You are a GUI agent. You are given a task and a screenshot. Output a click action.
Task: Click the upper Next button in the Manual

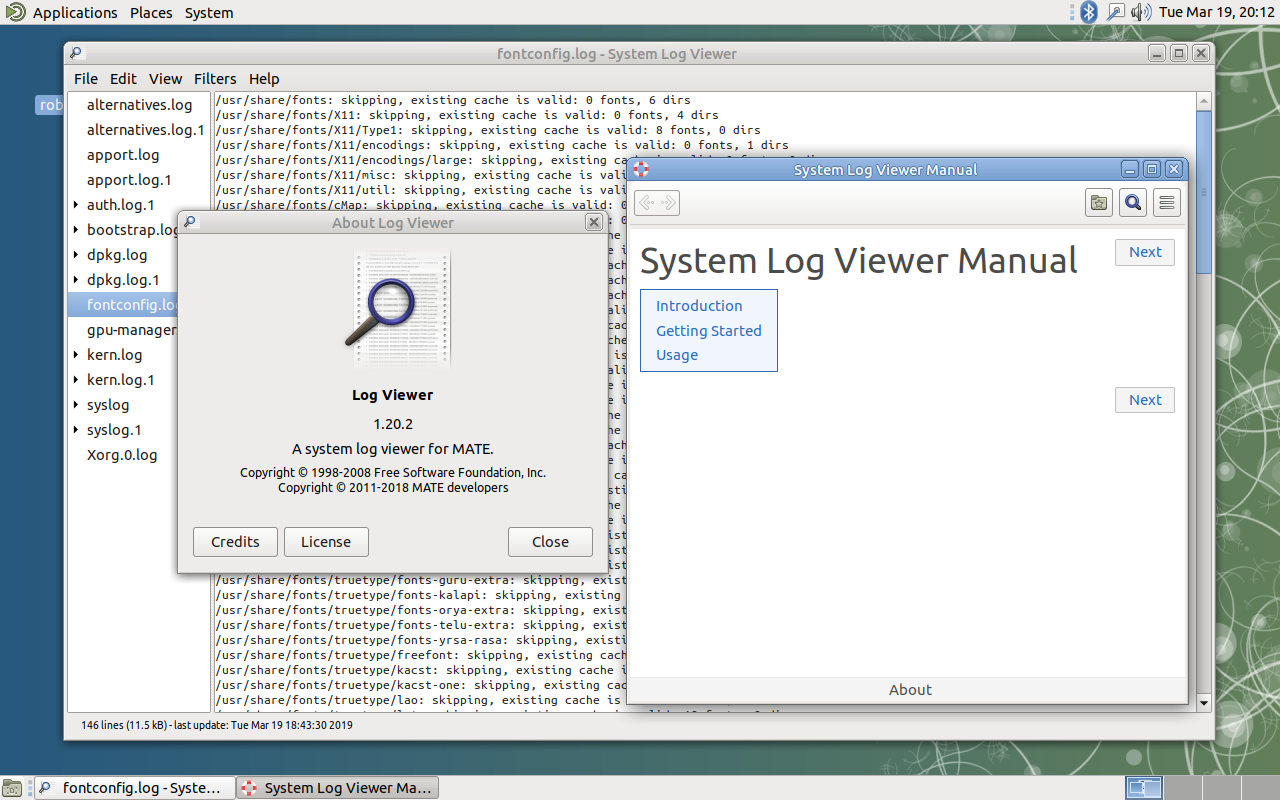pyautogui.click(x=1145, y=252)
